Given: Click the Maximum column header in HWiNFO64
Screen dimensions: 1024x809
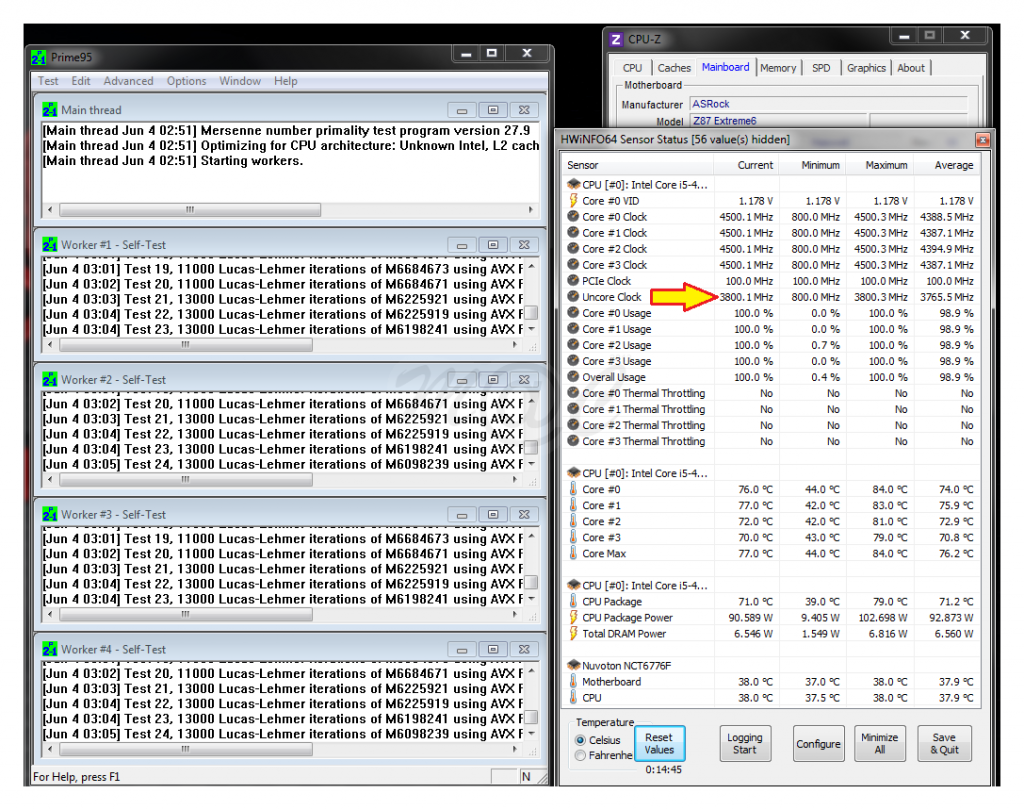Looking at the screenshot, I should pyautogui.click(x=886, y=165).
